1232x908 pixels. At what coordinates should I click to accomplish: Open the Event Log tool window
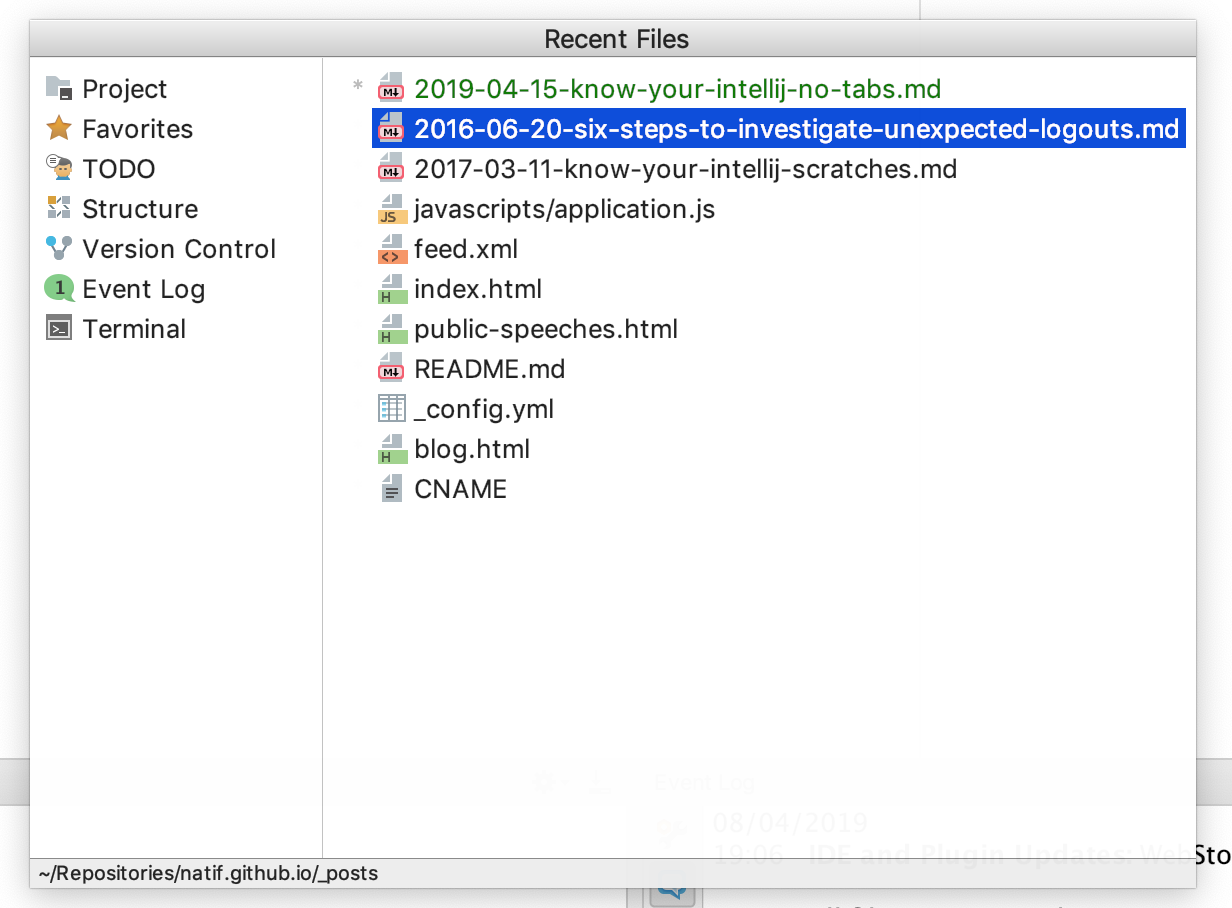144,290
